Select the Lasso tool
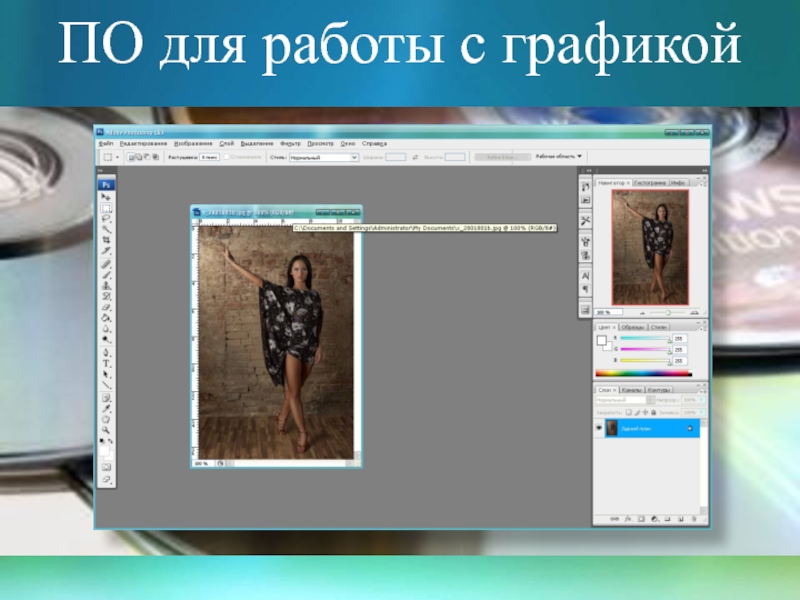800x600 pixels. (106, 220)
